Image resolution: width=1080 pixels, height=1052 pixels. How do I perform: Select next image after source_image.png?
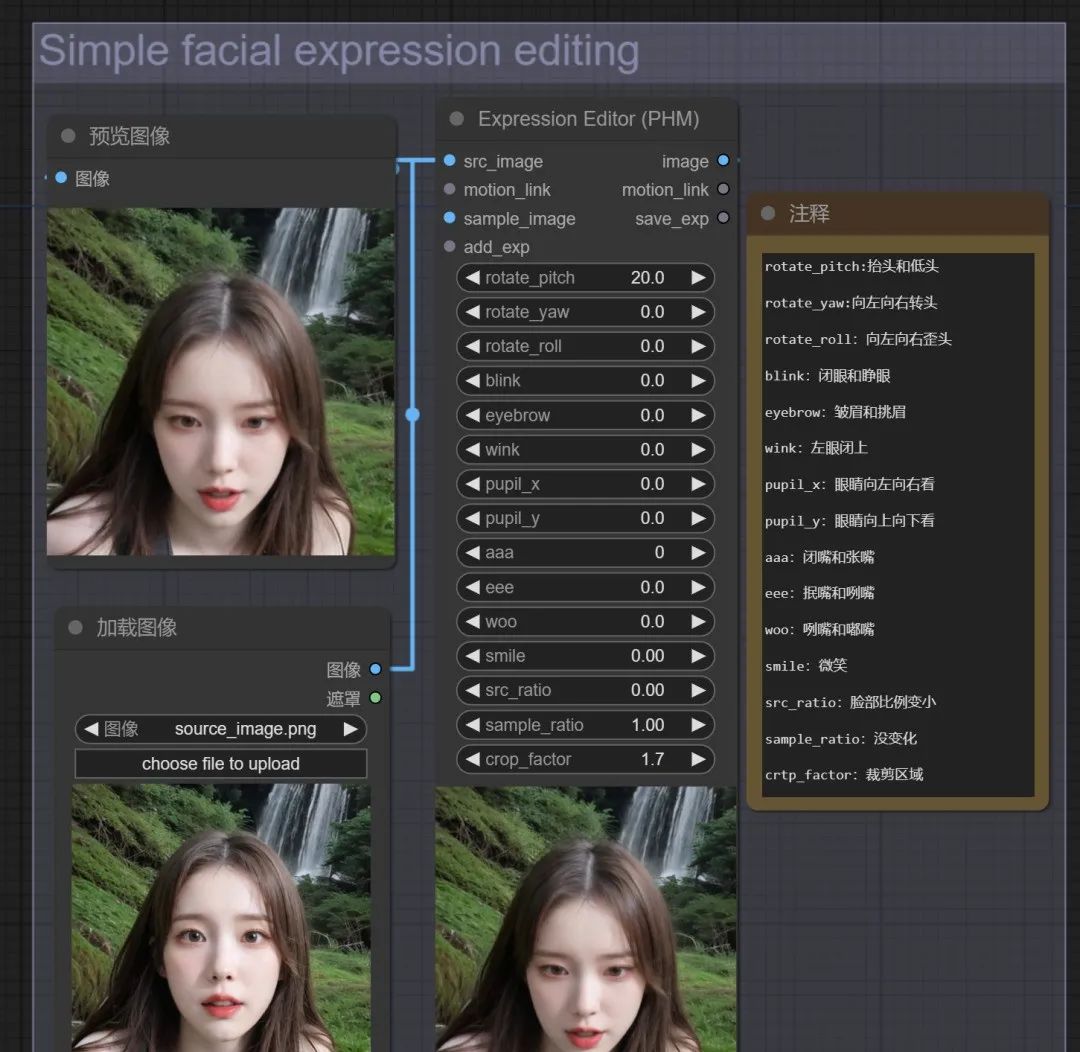pos(350,729)
